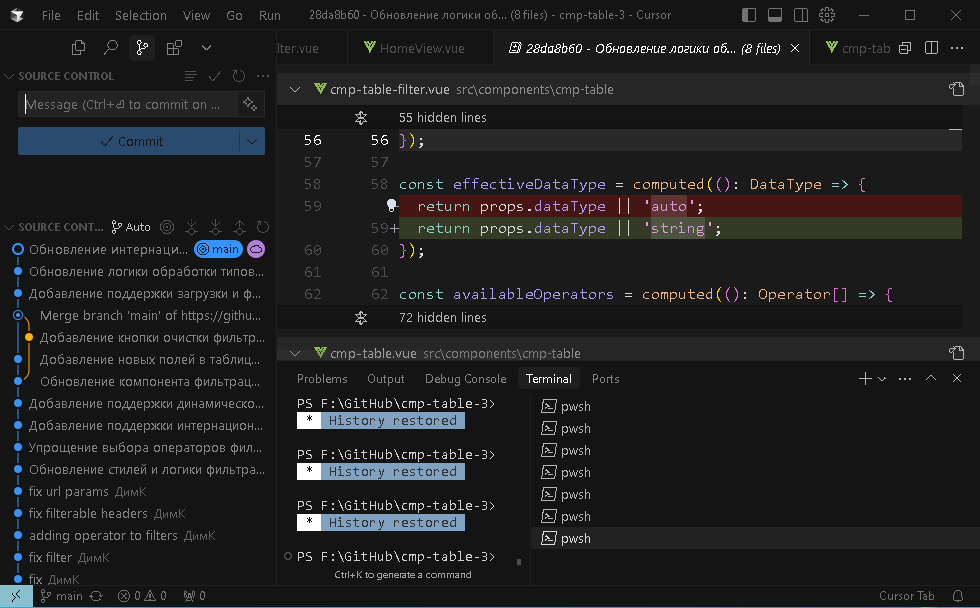Select the Push icon in the graph toolbar
The height and width of the screenshot is (608, 980).
tap(240, 227)
